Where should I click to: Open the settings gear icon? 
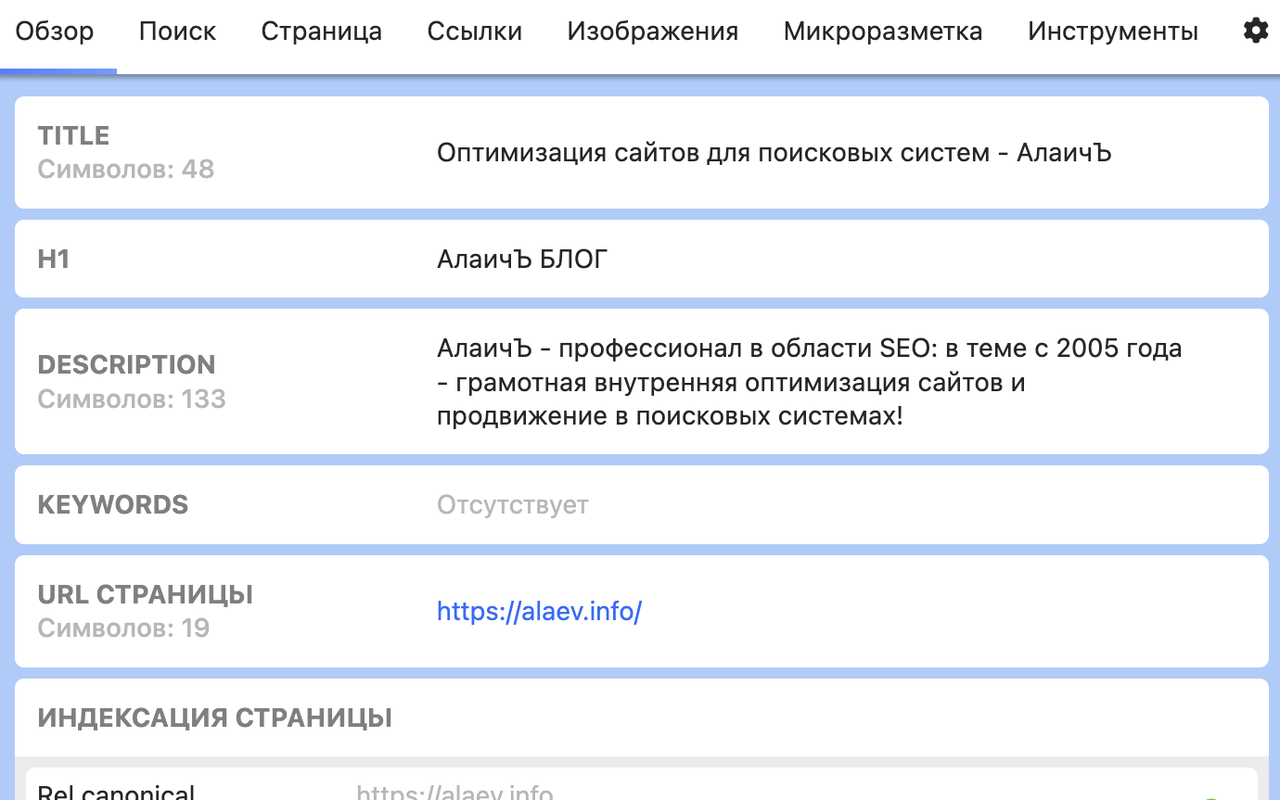[x=1255, y=31]
